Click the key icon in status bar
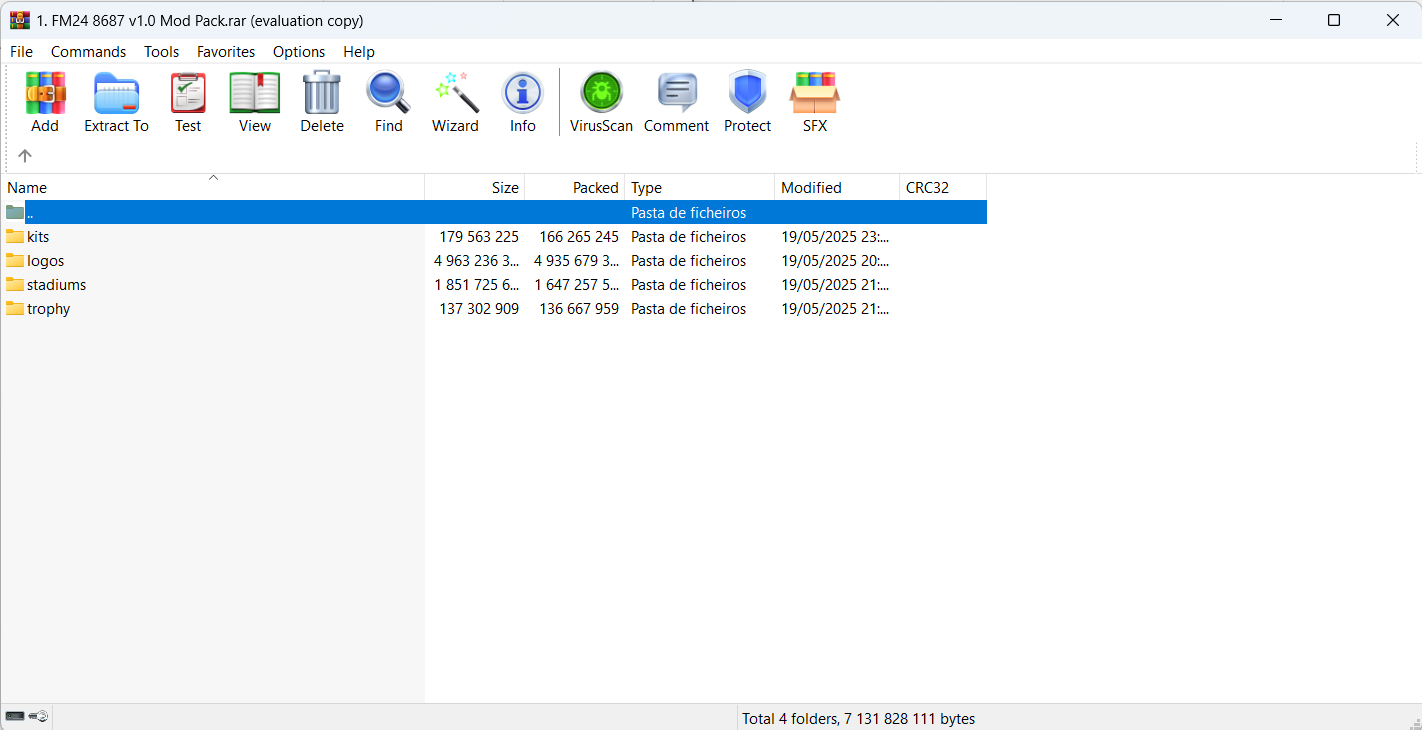Image resolution: width=1422 pixels, height=730 pixels. coord(38,717)
